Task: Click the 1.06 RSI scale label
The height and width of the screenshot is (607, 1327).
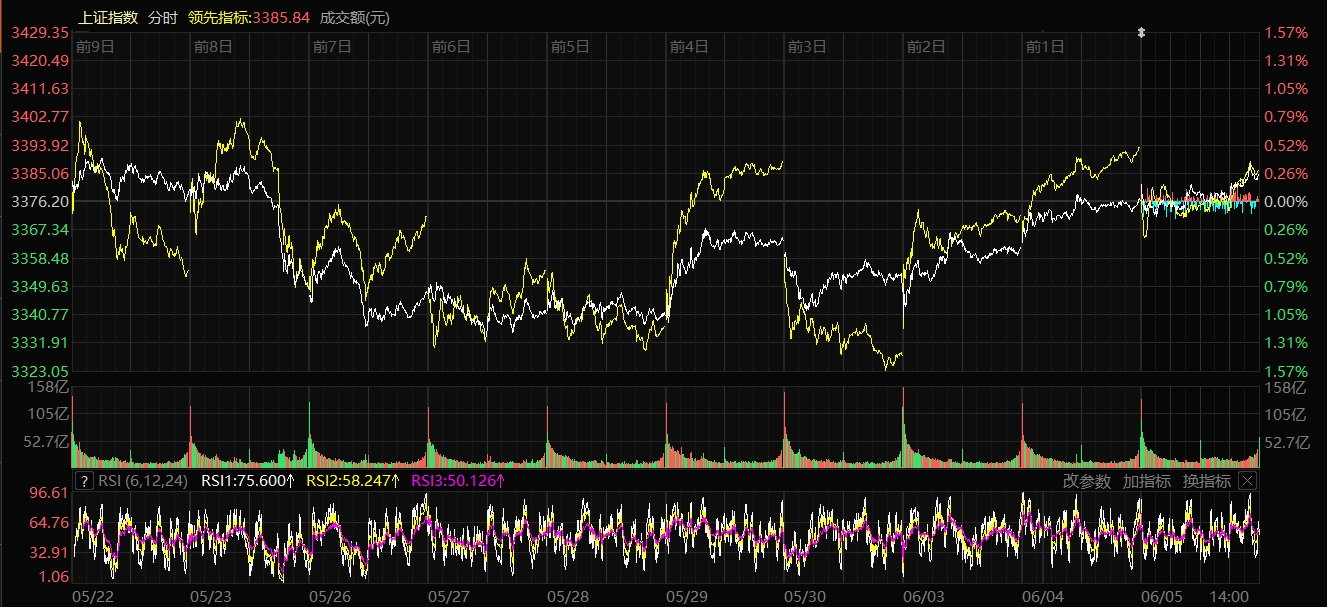Action: (x=53, y=576)
